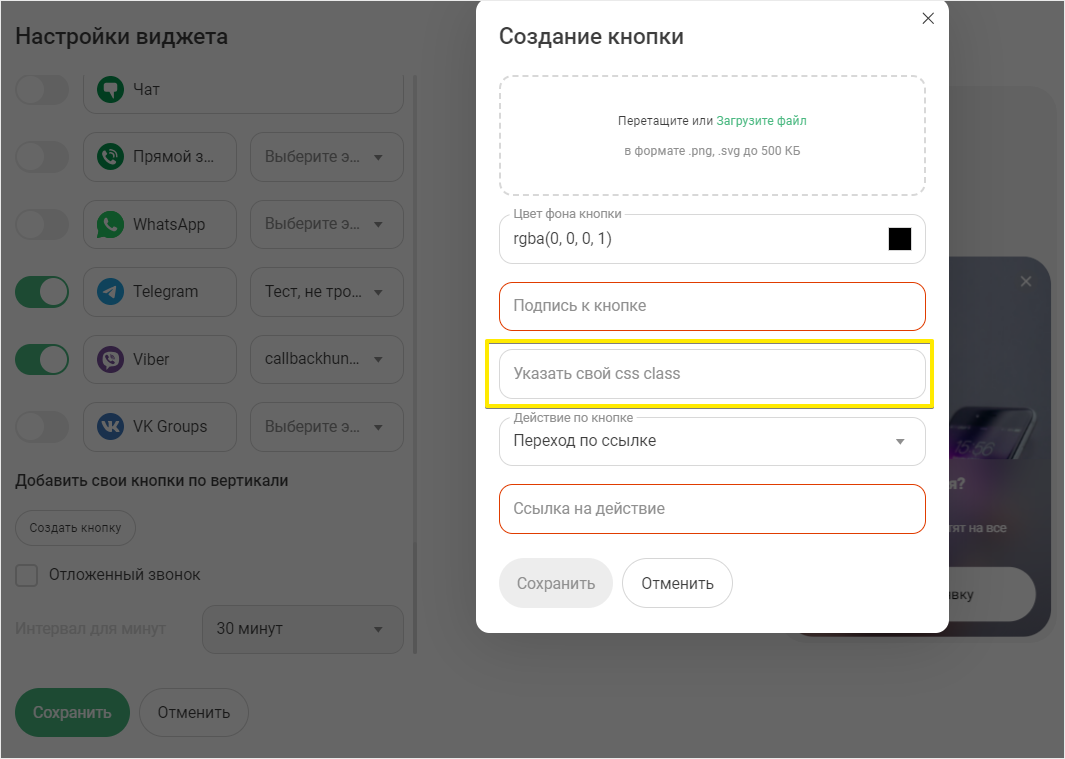This screenshot has height=759, width=1065.
Task: Click the WhatsApp channel label
Action: [x=169, y=224]
